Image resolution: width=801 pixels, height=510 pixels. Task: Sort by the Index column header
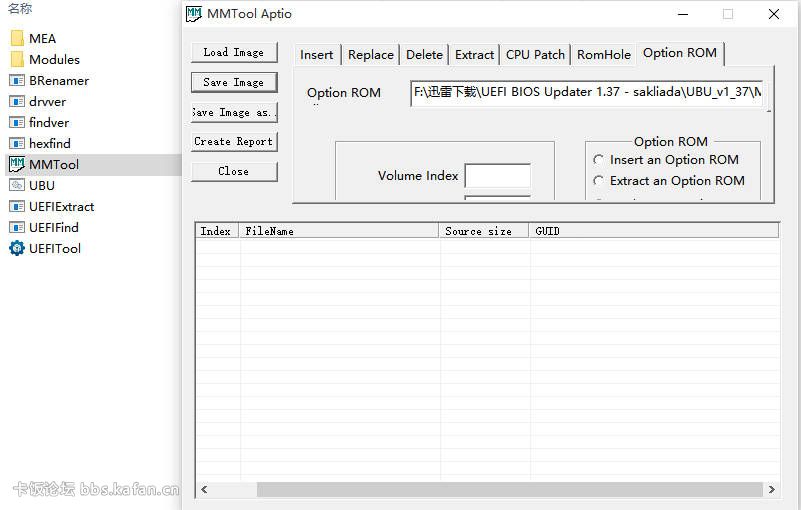pyautogui.click(x=218, y=231)
